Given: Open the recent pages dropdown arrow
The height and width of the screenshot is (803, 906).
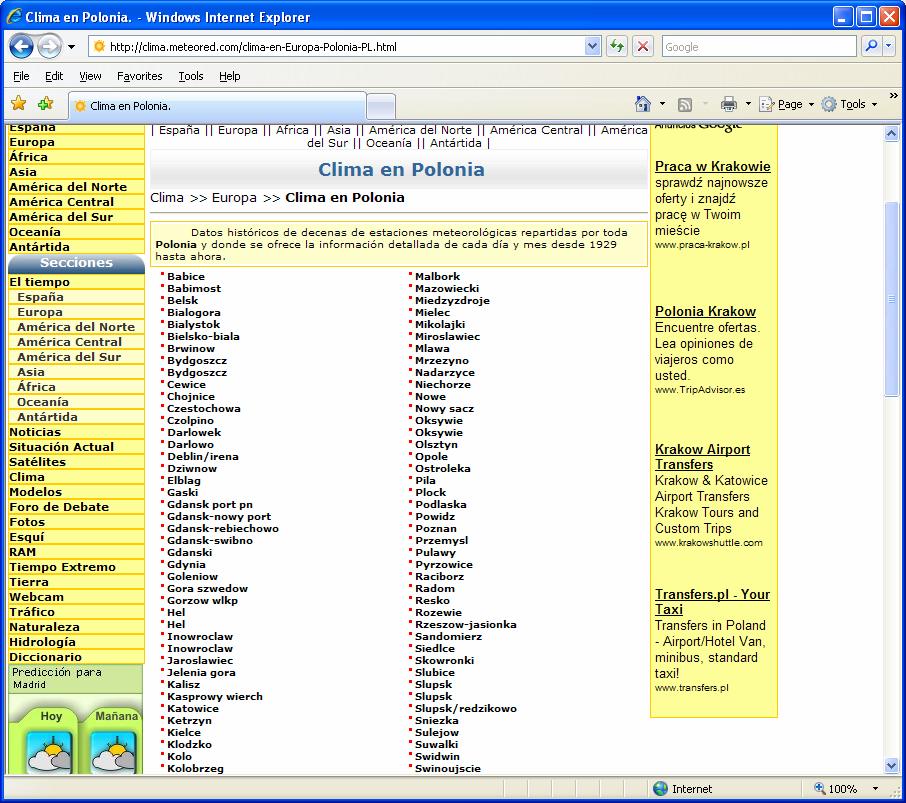Looking at the screenshot, I should (71, 47).
